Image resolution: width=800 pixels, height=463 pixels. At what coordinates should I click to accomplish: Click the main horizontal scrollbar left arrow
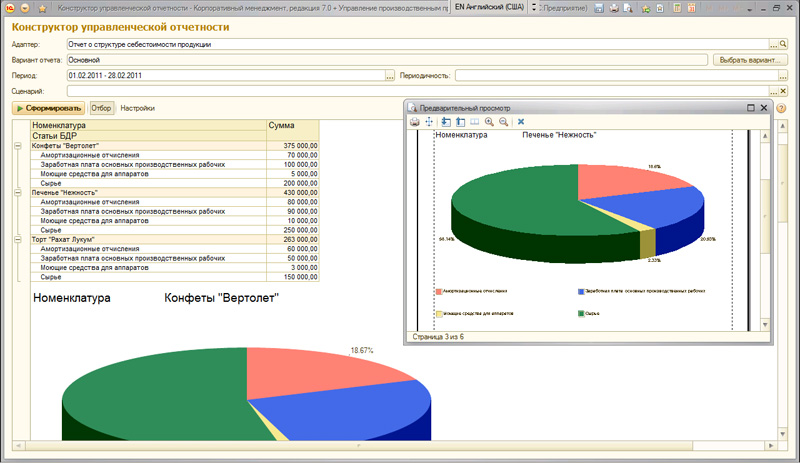pos(18,446)
